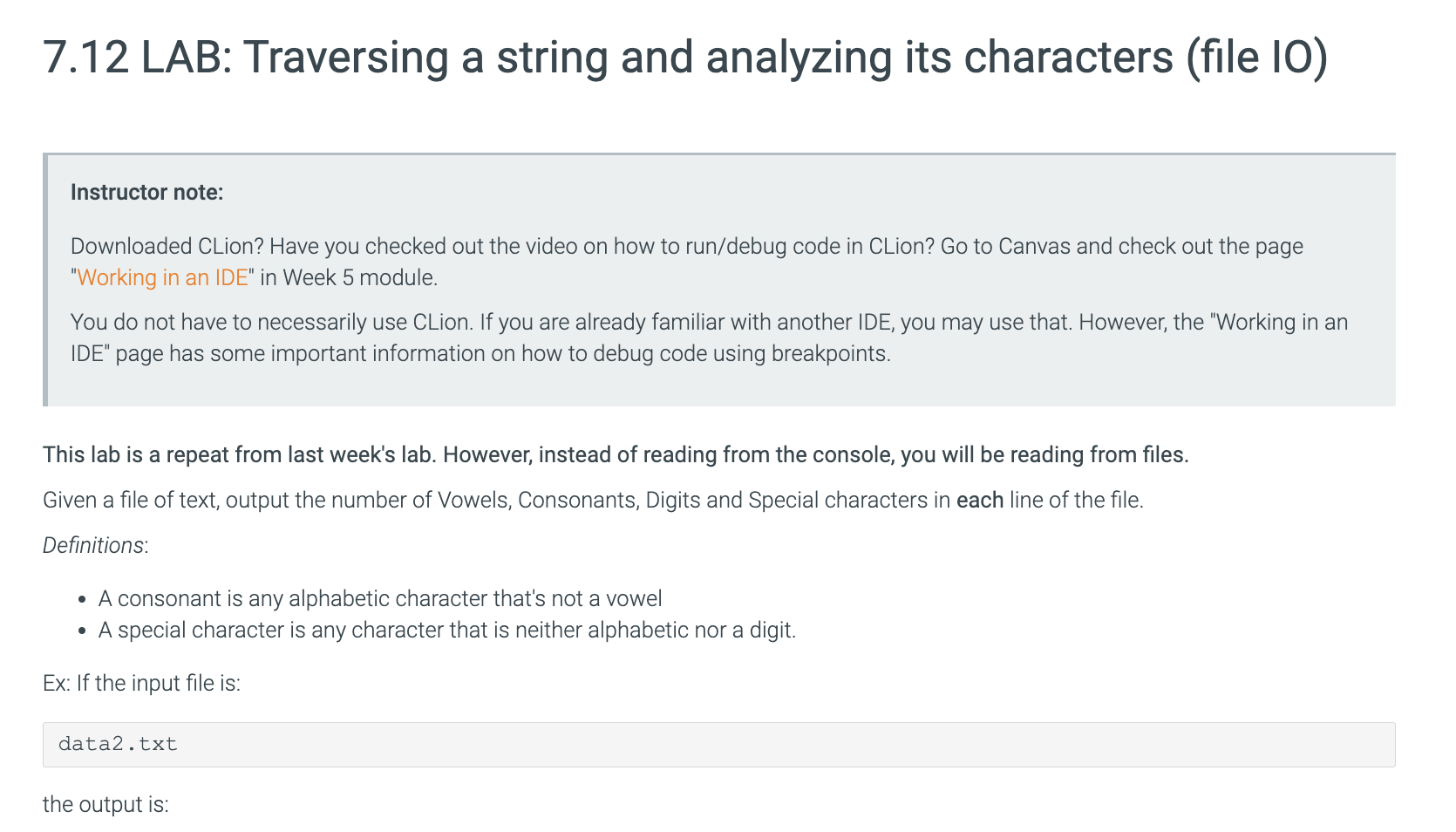
Task: Click the bold word "each"
Action: 980,500
